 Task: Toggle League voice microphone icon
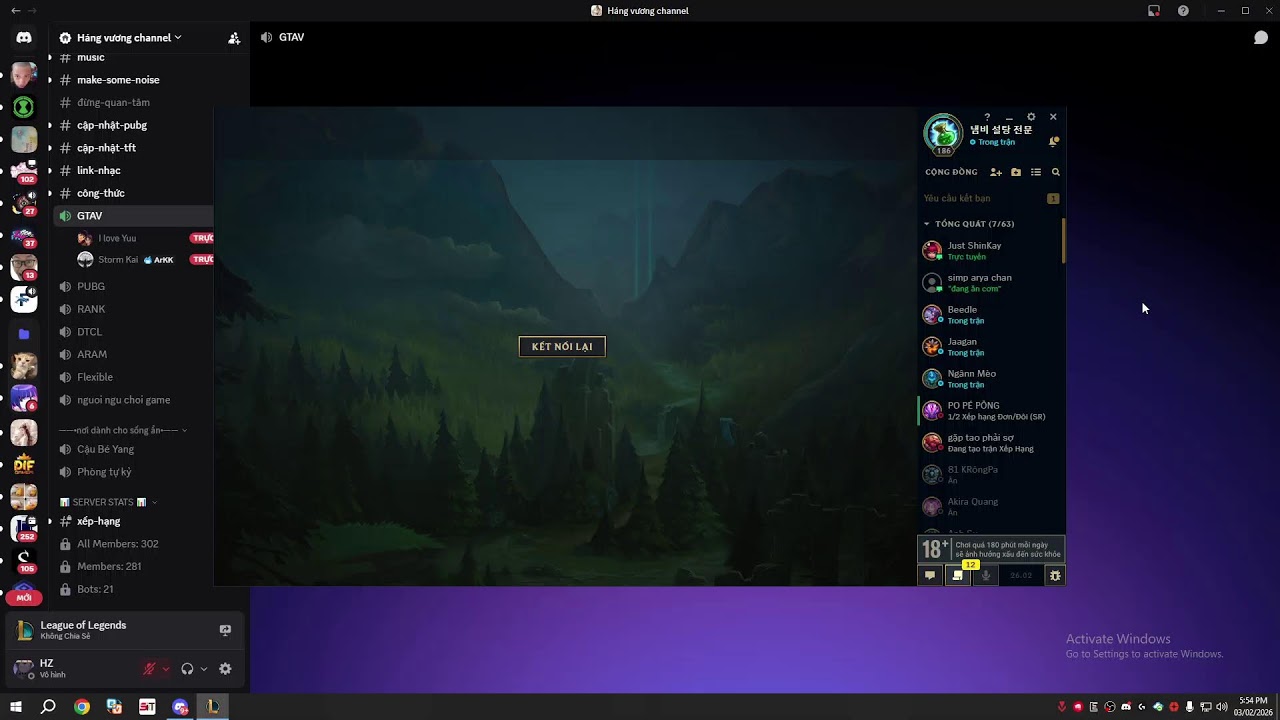tap(986, 575)
